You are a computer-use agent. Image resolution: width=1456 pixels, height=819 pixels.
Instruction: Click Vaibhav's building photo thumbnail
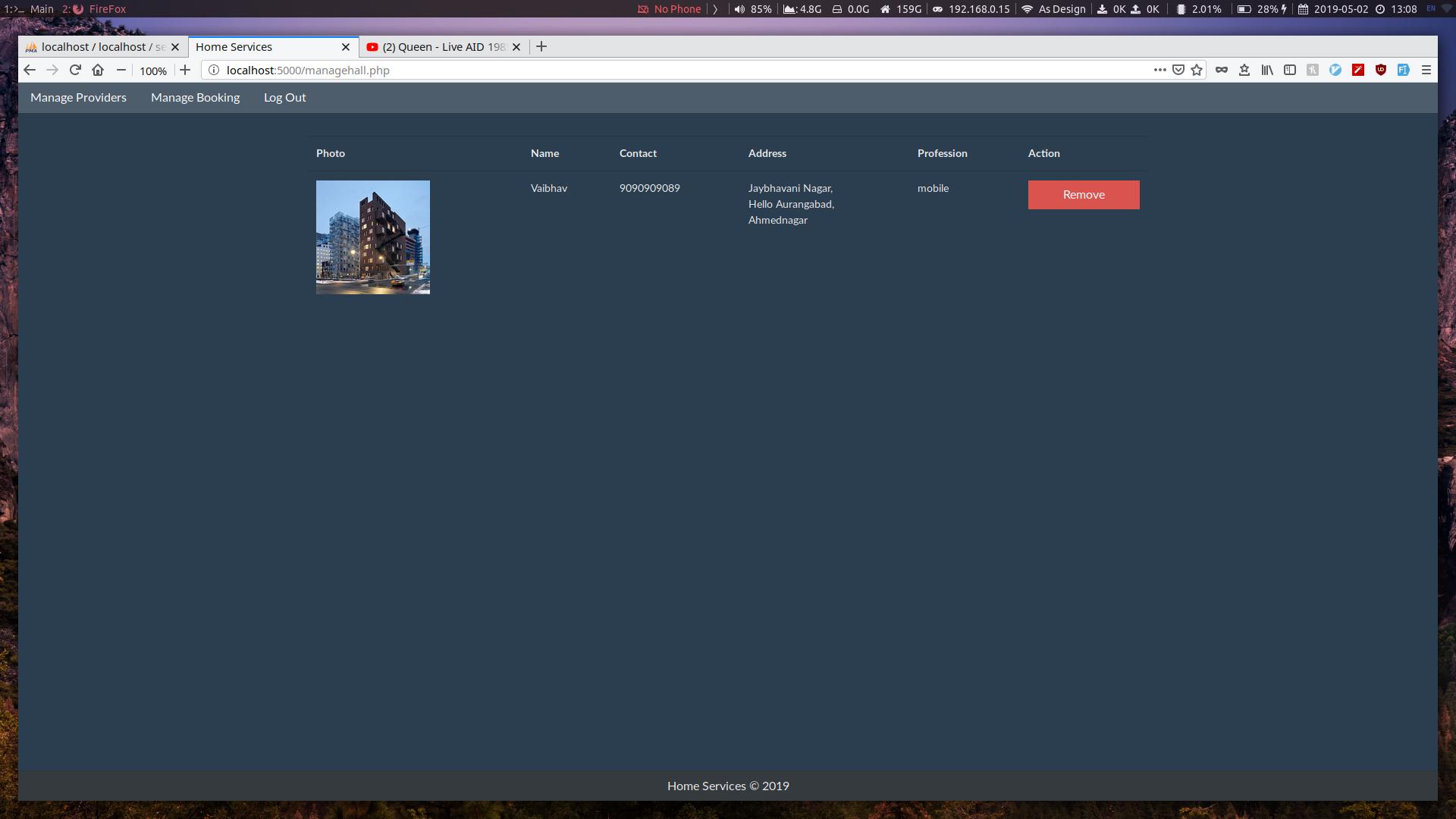(372, 237)
